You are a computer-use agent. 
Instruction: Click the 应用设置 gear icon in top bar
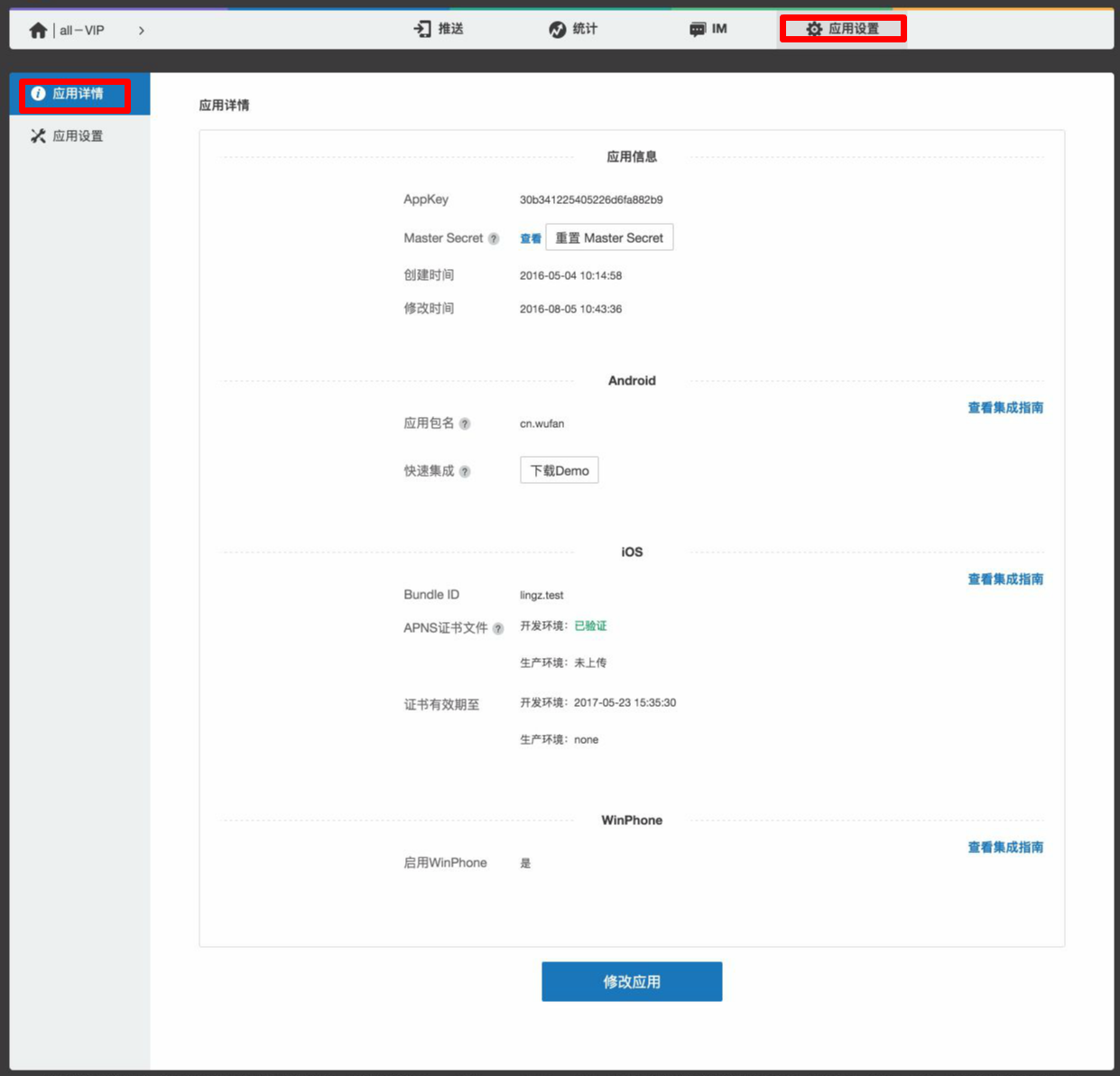[x=814, y=29]
